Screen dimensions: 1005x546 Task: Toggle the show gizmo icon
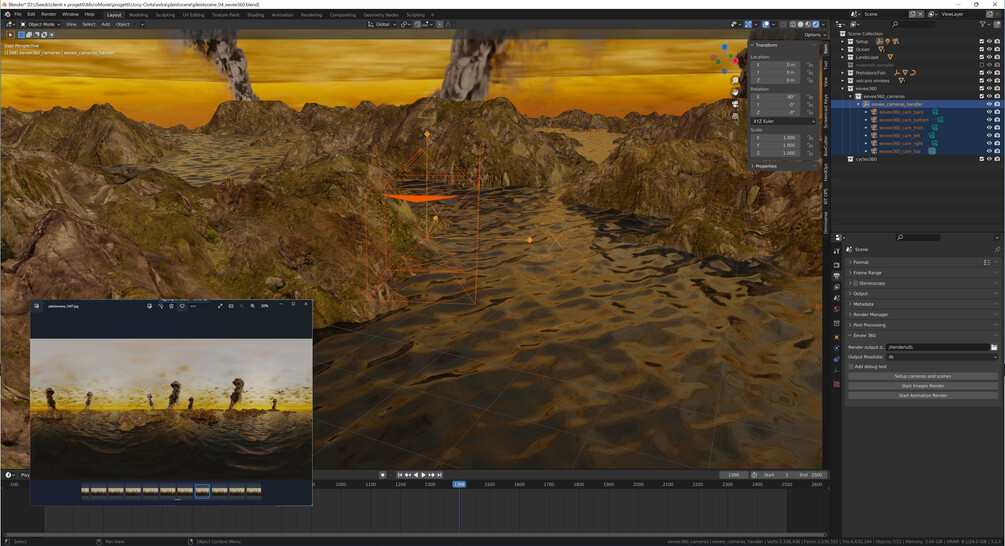pos(748,24)
